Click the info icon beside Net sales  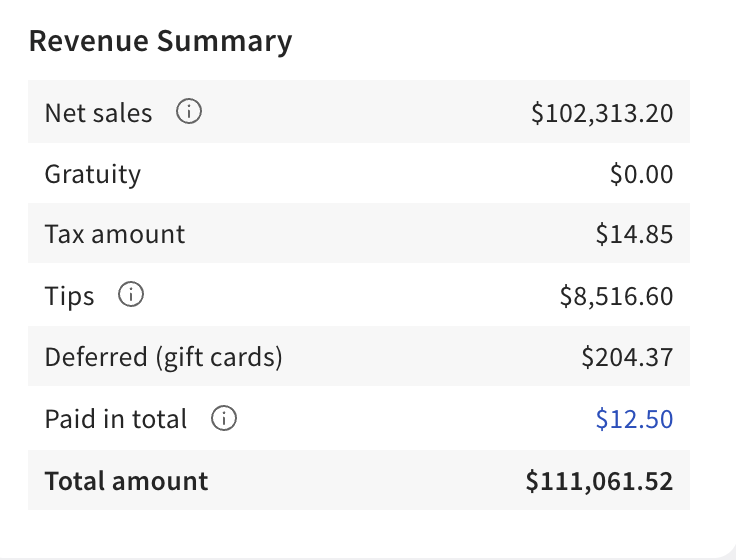point(189,113)
